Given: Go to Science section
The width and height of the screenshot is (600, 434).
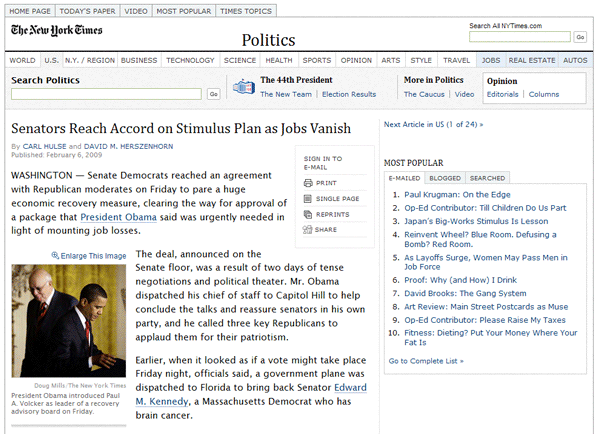Looking at the screenshot, I should pos(240,60).
